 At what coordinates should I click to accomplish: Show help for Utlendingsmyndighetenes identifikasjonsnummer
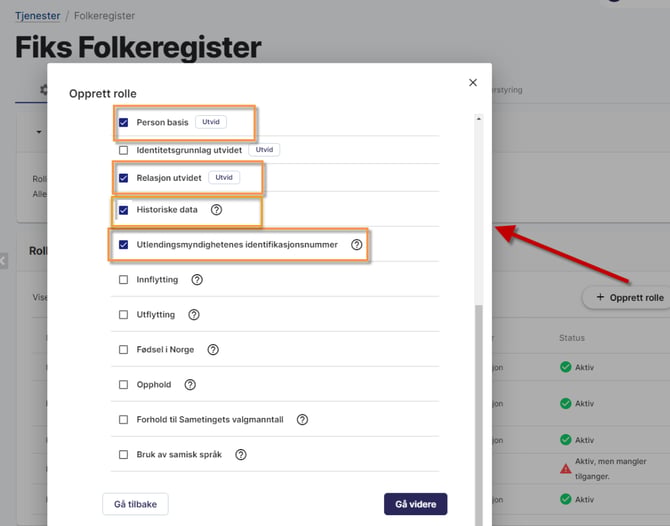(x=356, y=245)
